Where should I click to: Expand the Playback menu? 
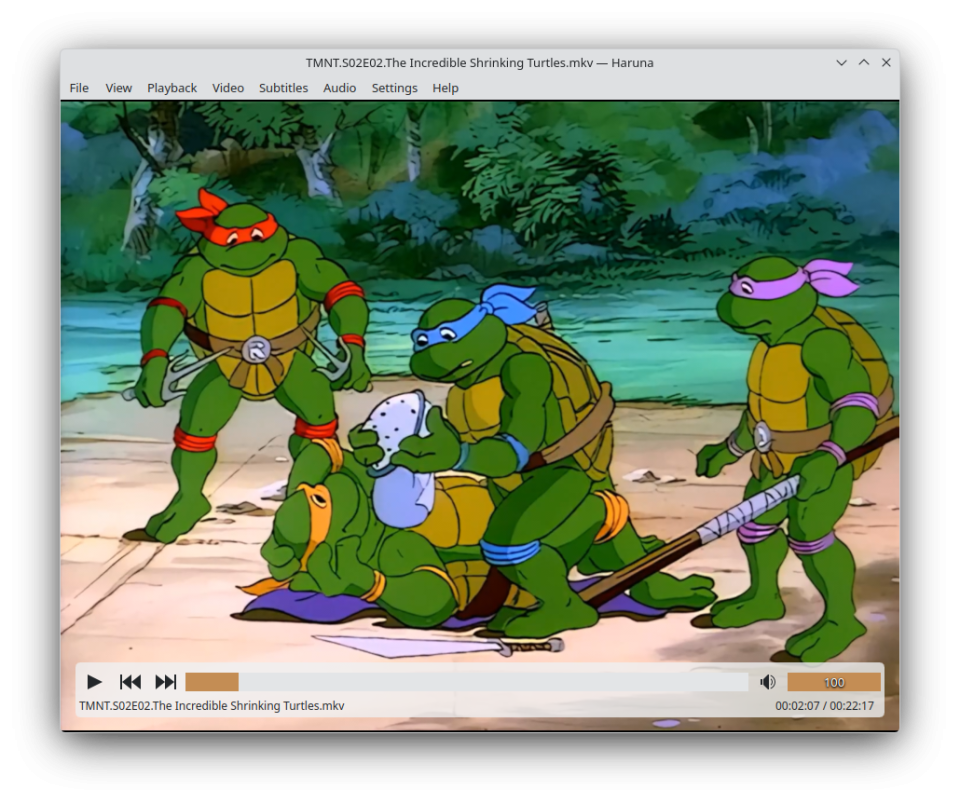tap(172, 88)
